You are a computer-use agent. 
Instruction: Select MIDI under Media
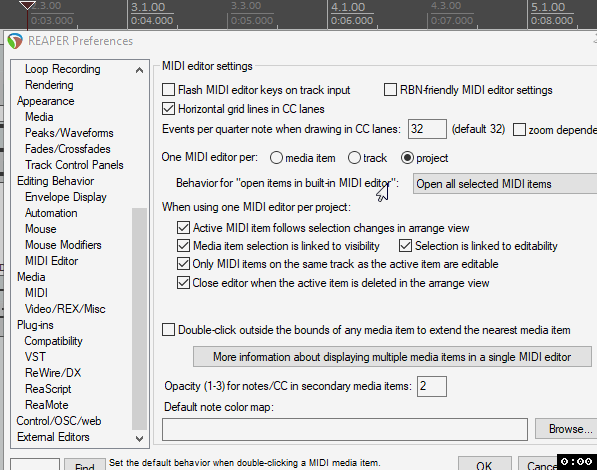click(37, 293)
